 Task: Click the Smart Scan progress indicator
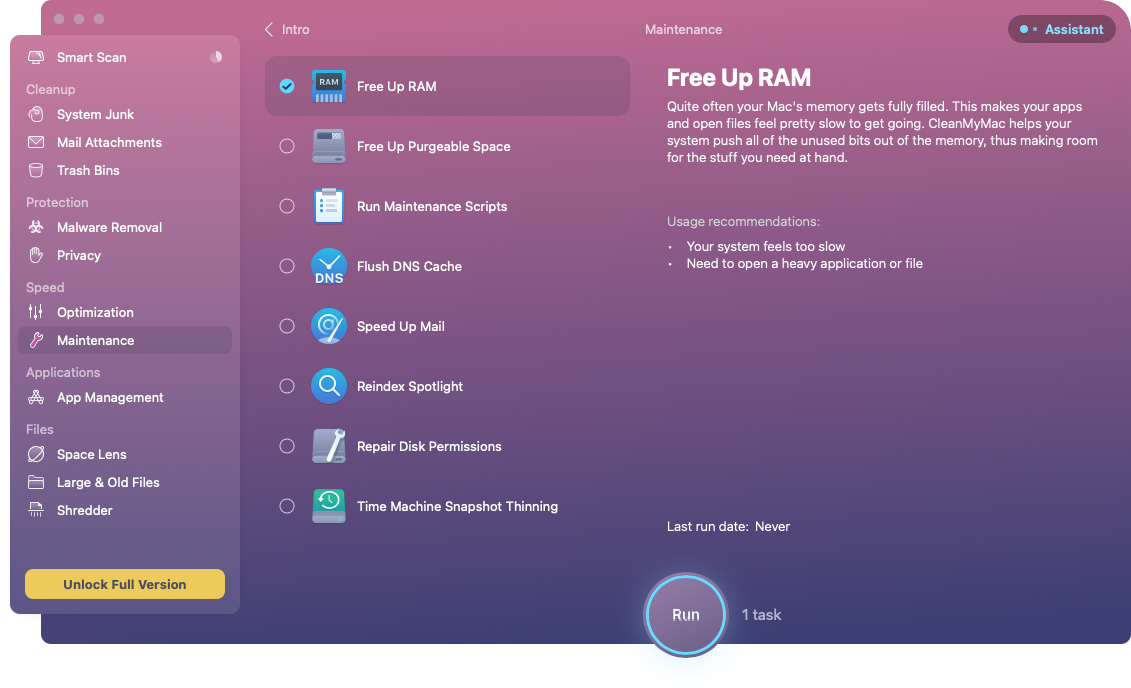[x=216, y=57]
